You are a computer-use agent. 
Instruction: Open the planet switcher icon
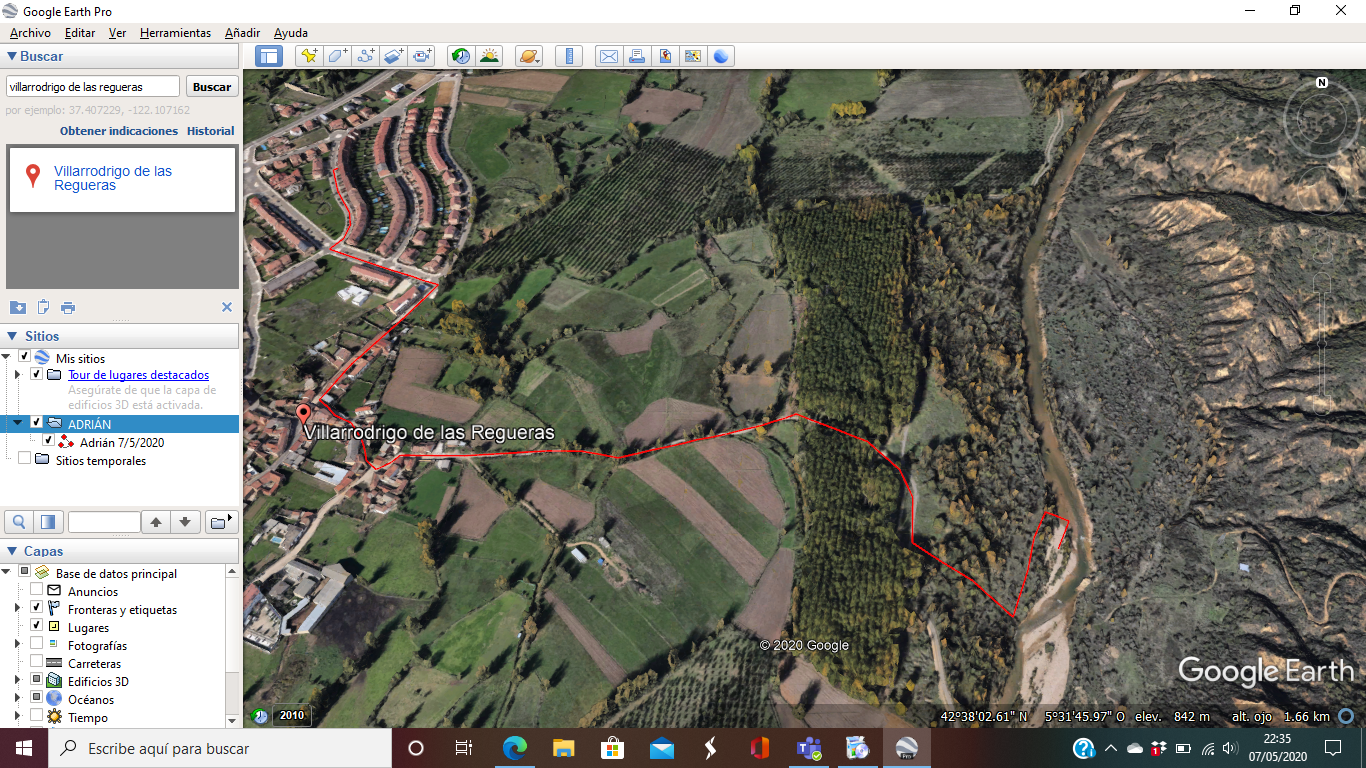tap(528, 56)
